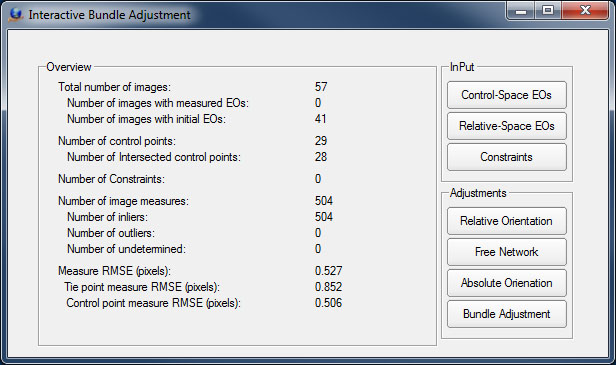Close the Interactive Bundle Adjustment window
Viewport: 616px width, 365px height.
tap(585, 11)
